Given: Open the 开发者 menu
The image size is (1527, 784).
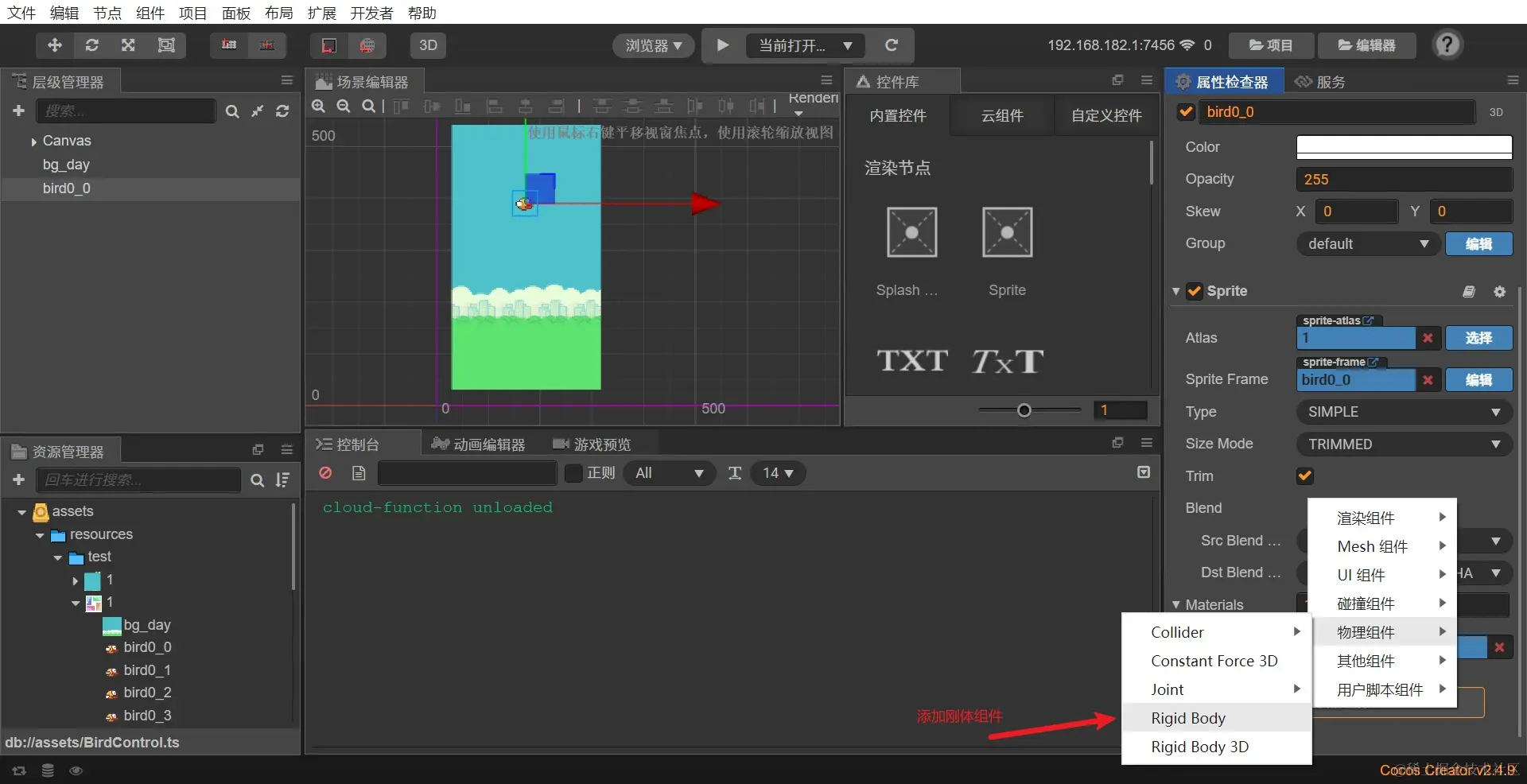Looking at the screenshot, I should pos(371,13).
